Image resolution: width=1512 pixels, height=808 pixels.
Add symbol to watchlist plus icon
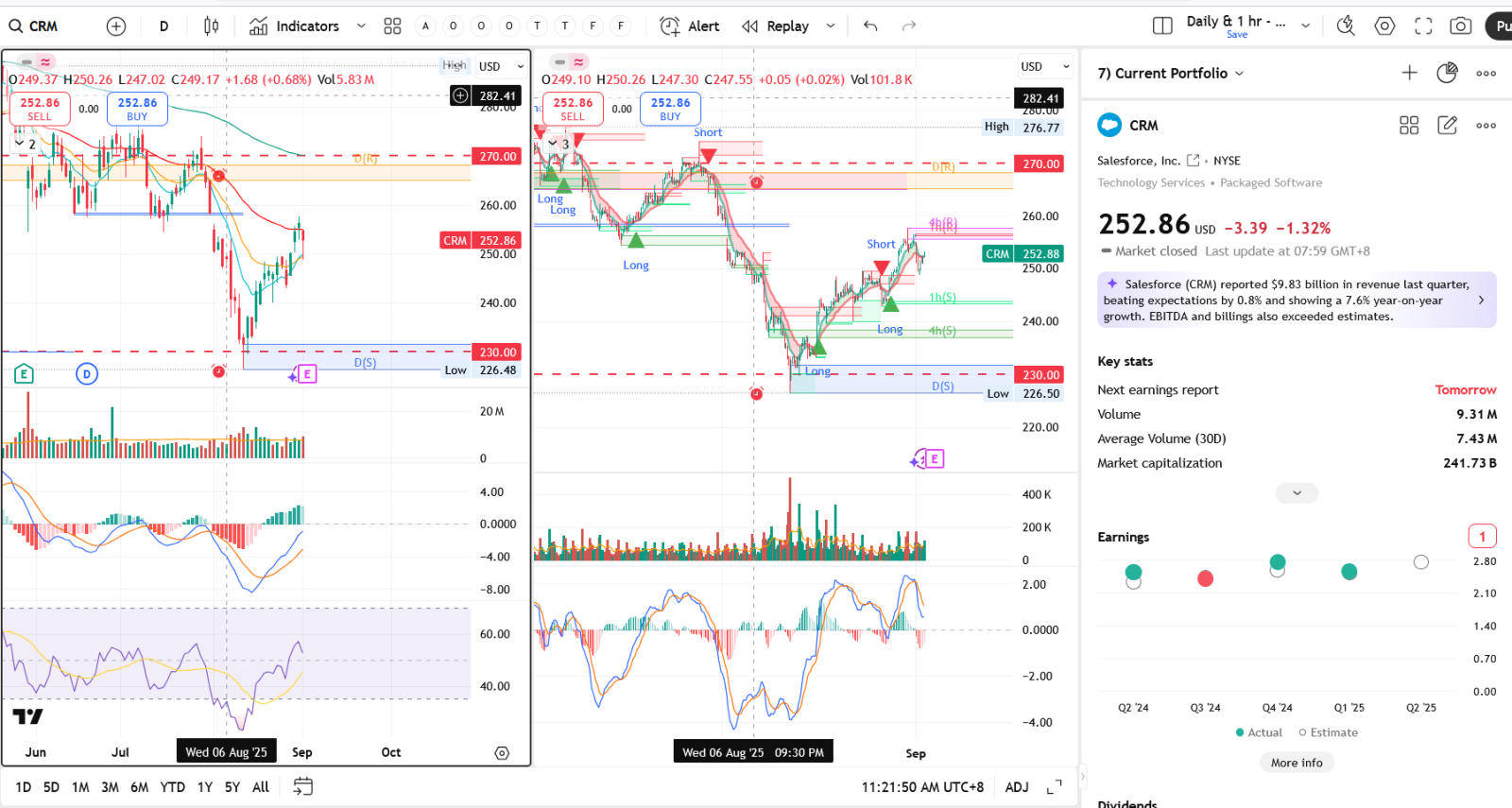pyautogui.click(x=1409, y=73)
